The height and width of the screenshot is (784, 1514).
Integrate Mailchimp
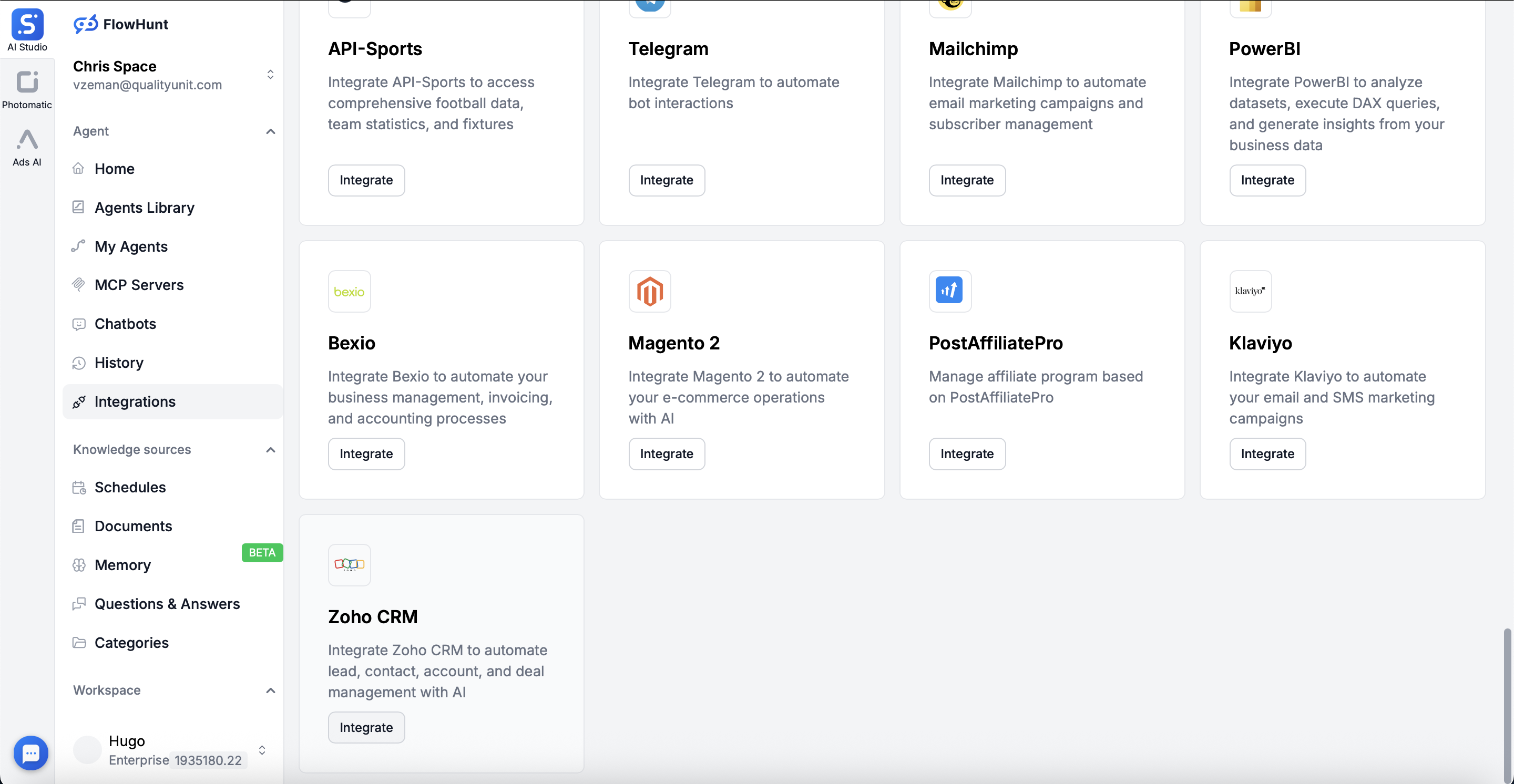coord(967,180)
